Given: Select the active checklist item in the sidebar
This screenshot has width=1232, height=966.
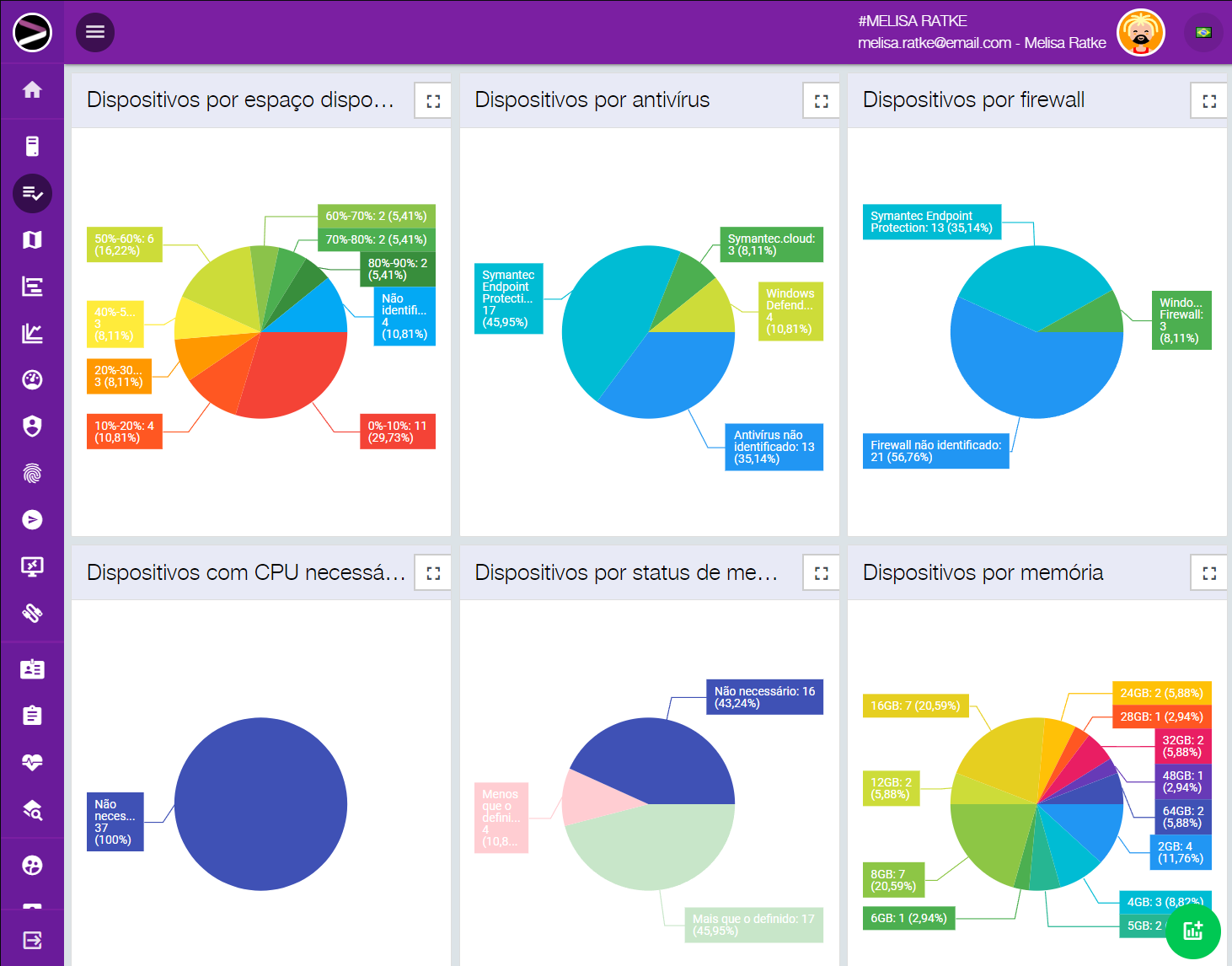Looking at the screenshot, I should click(x=32, y=194).
